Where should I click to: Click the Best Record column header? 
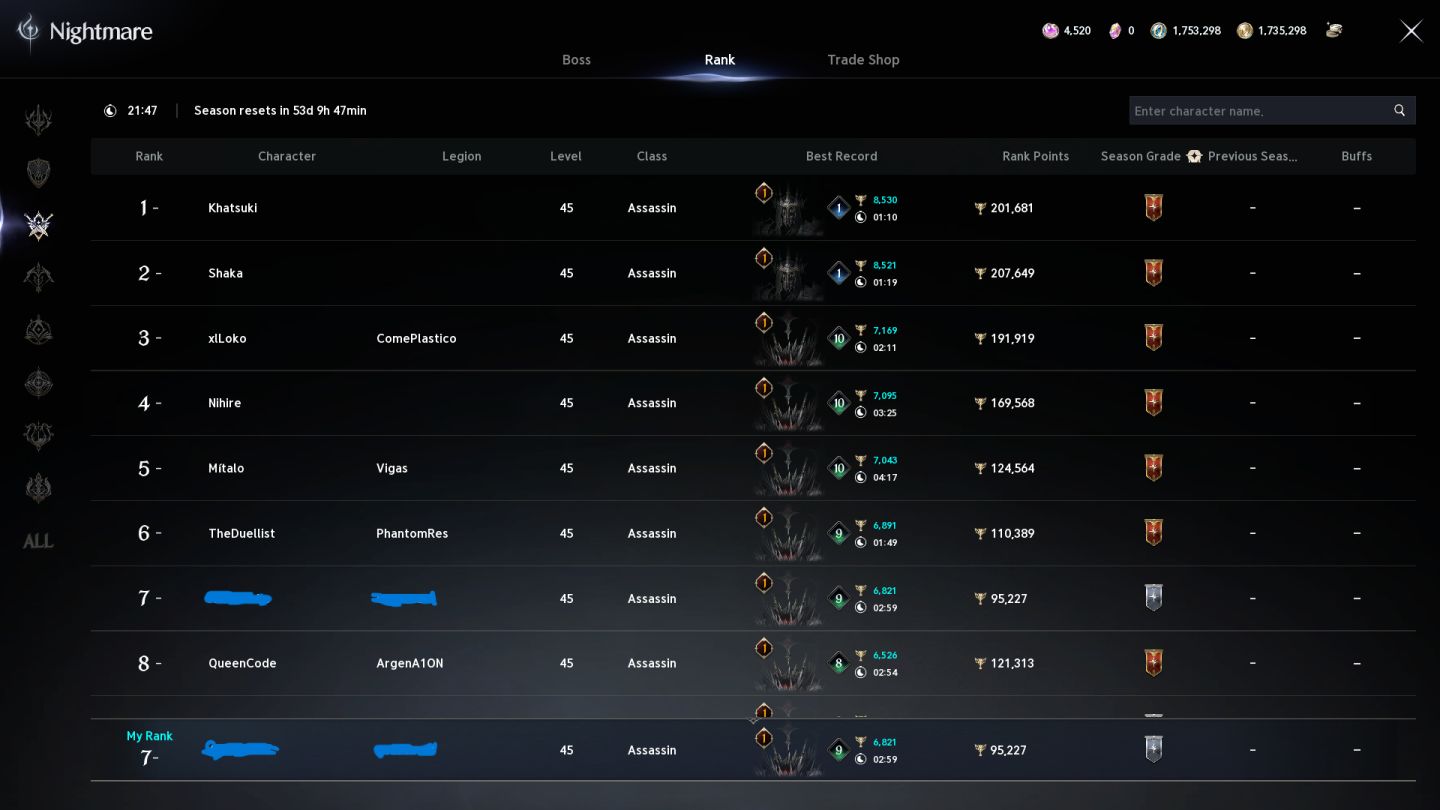tap(841, 156)
